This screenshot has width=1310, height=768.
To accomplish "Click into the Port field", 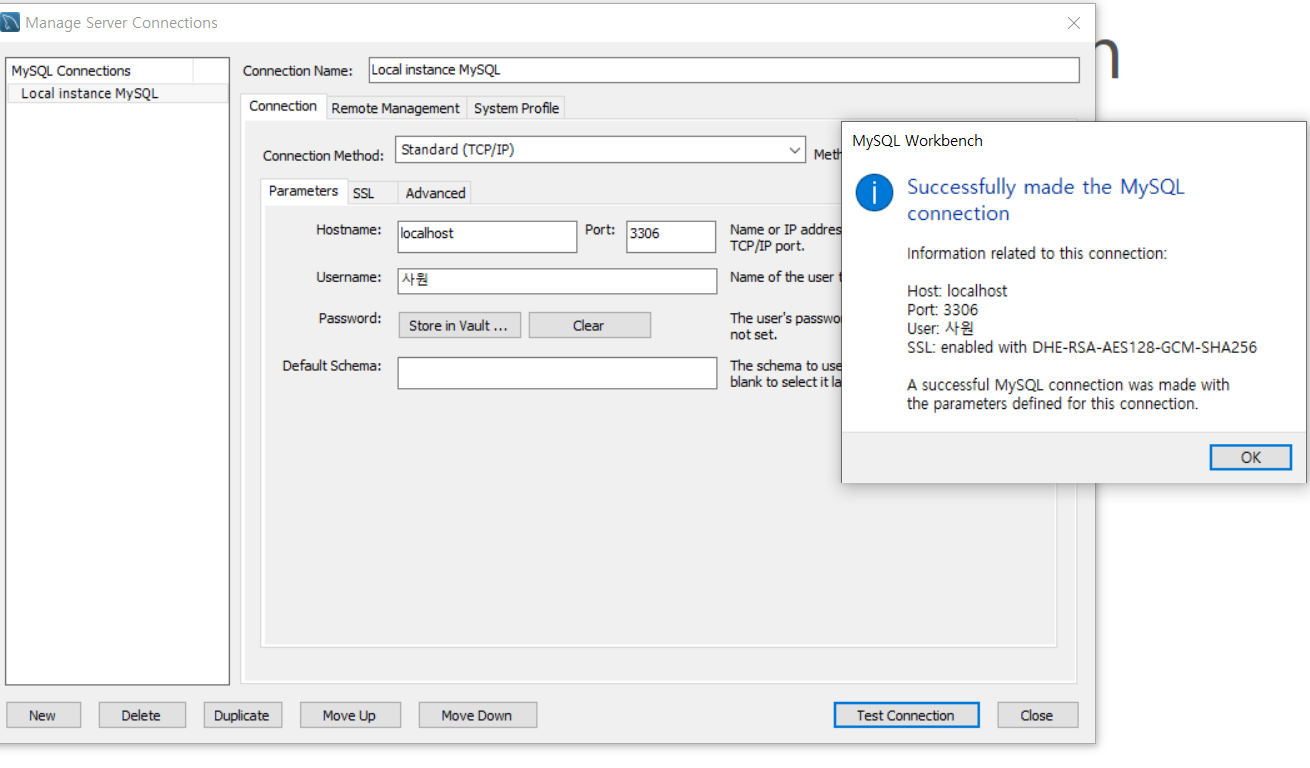I will [671, 237].
